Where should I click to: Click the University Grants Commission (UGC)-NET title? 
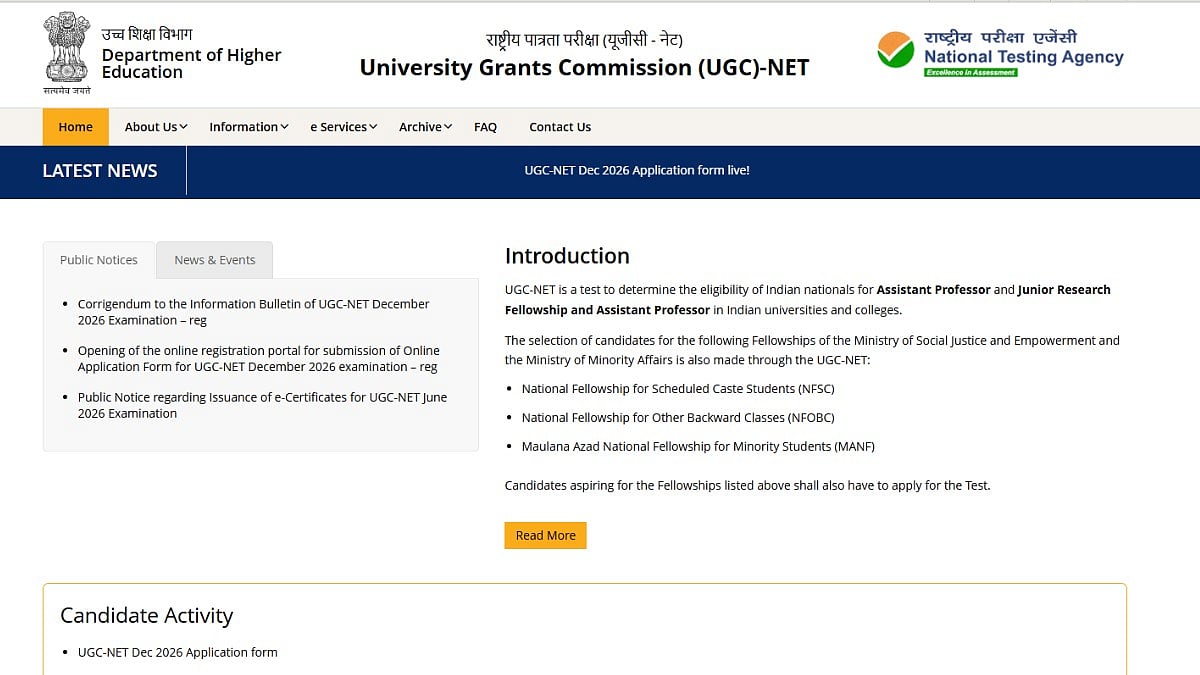584,68
